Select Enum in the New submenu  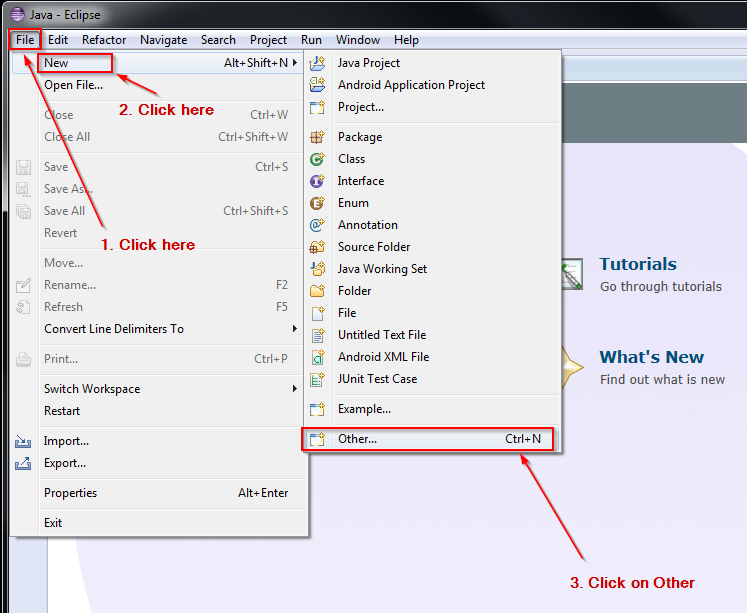(433, 203)
